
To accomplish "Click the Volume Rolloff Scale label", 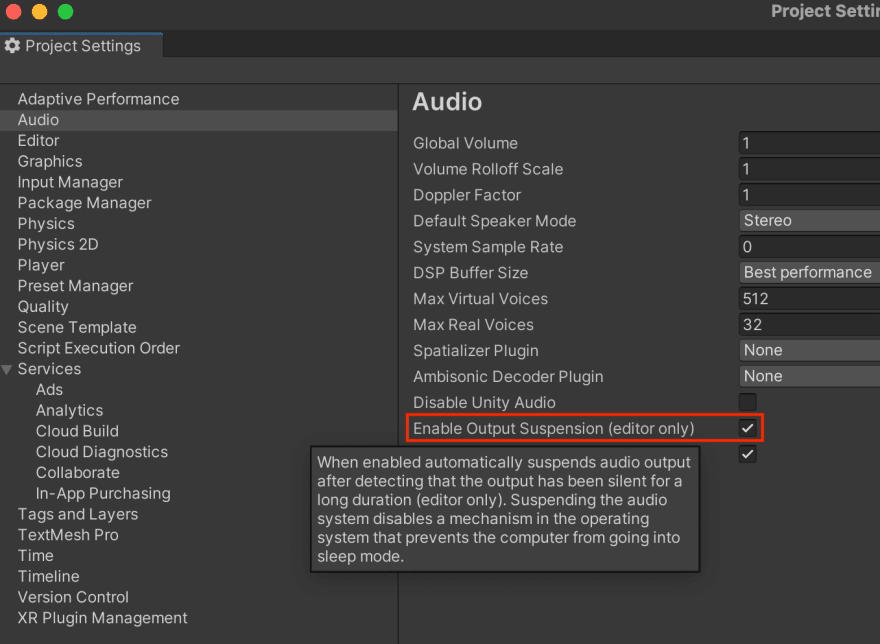I will coord(488,169).
